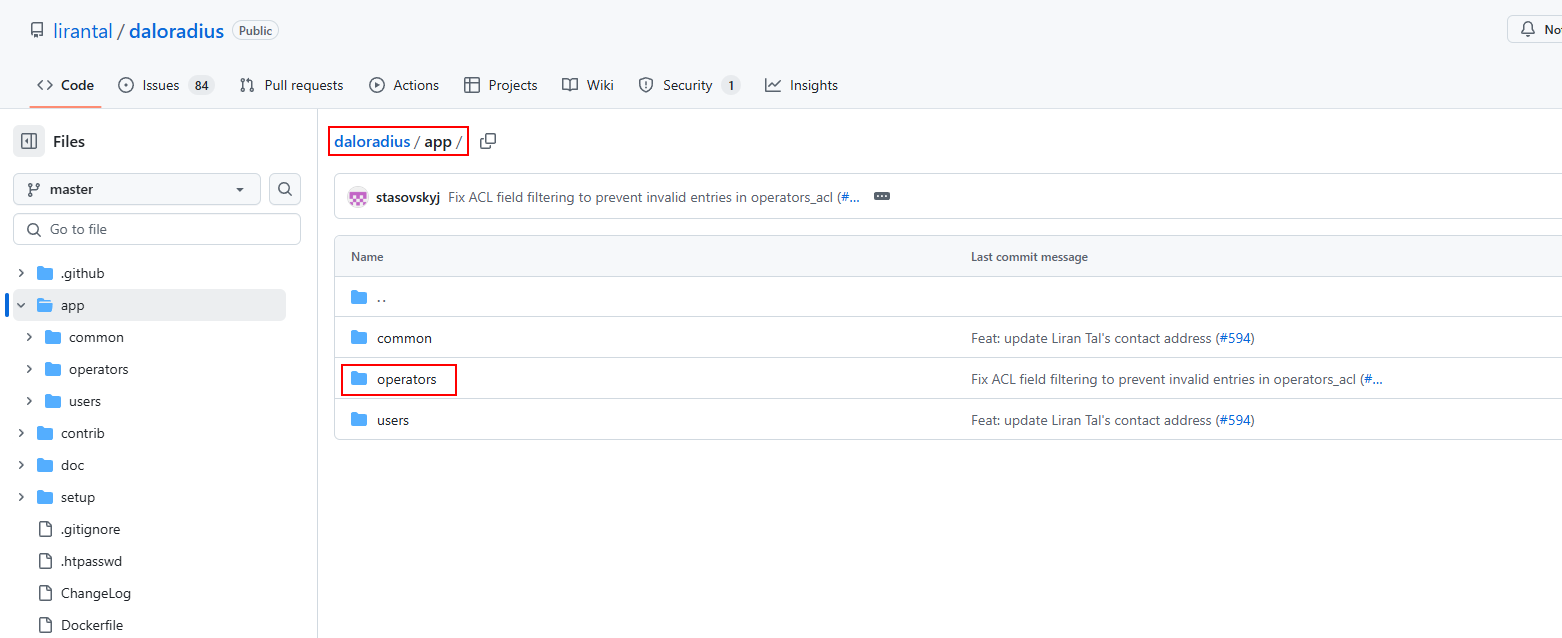Click the search magnifier button beside branch selector
Screen dimensions: 1562x638
pyautogui.click(x=285, y=189)
